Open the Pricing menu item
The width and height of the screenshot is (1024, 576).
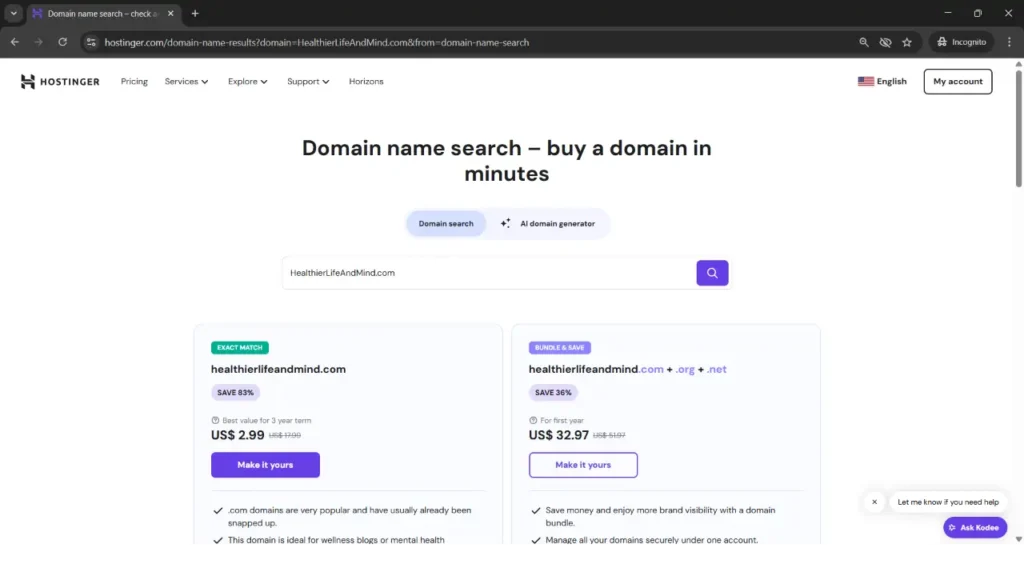[134, 82]
